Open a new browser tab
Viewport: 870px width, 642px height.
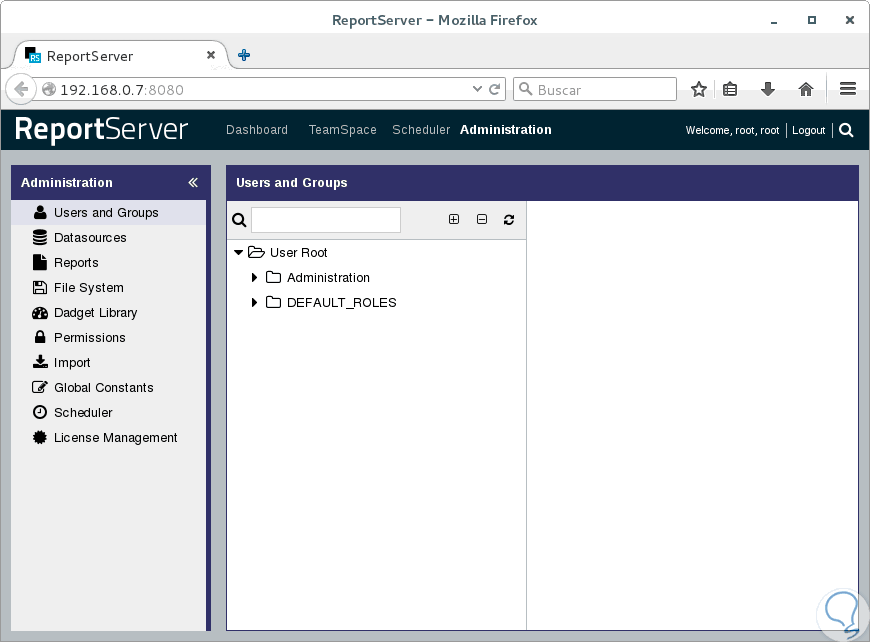pos(244,55)
